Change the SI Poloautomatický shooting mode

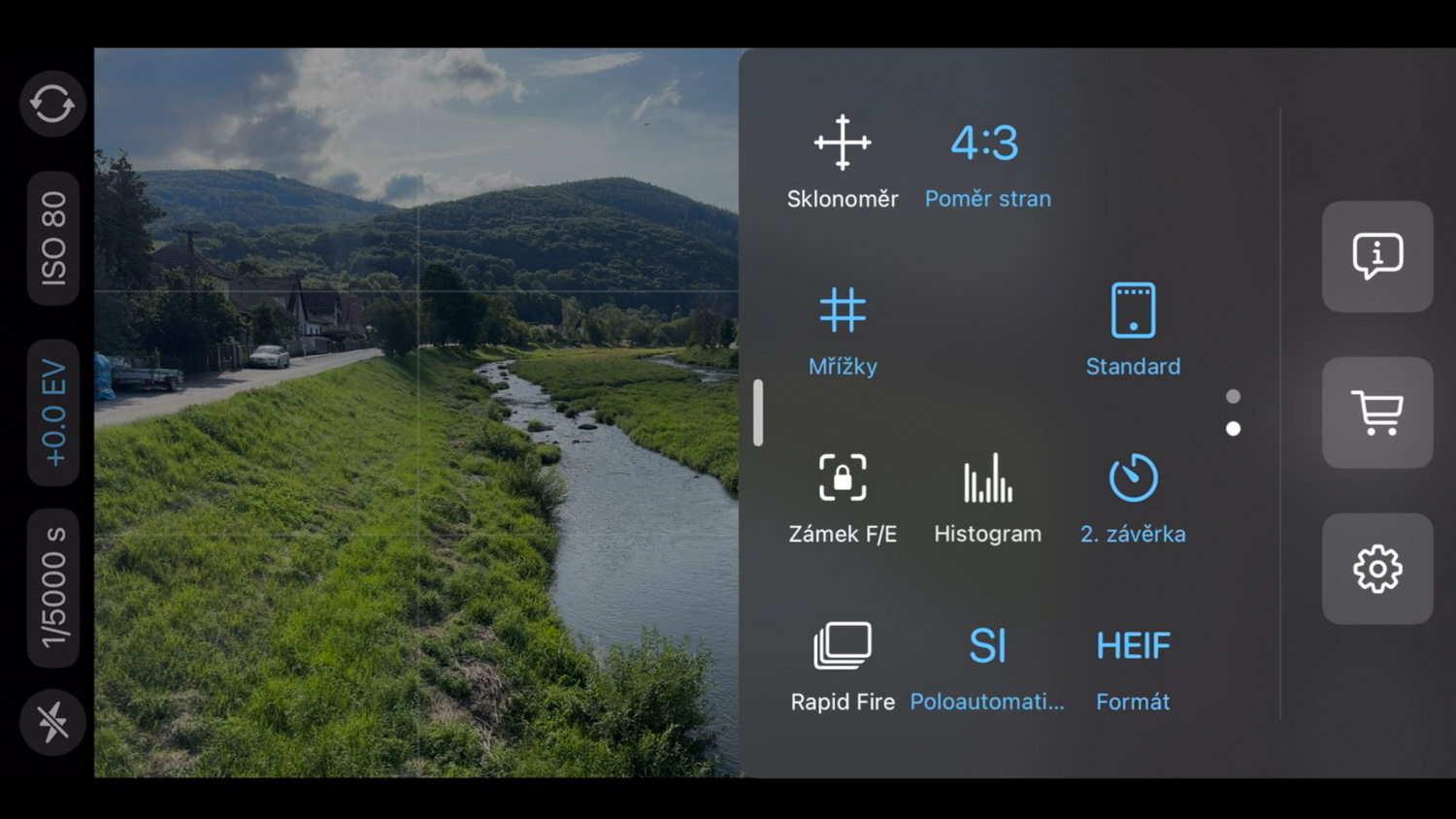coord(986,666)
